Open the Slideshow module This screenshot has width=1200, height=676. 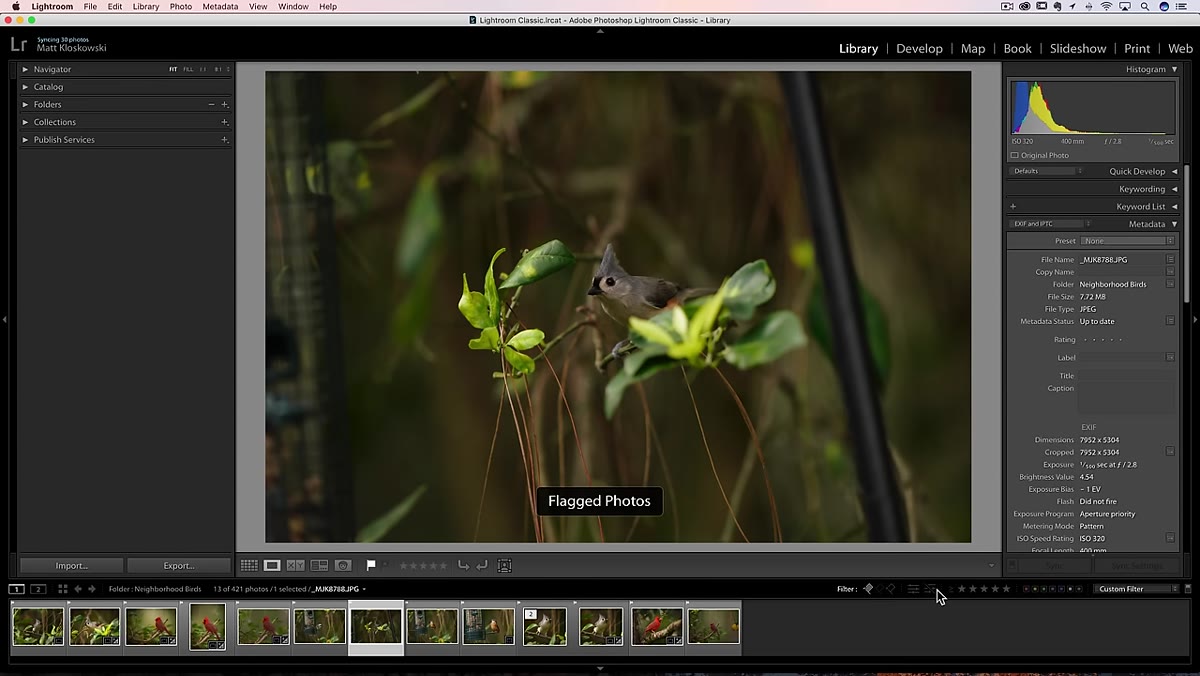[x=1078, y=48]
